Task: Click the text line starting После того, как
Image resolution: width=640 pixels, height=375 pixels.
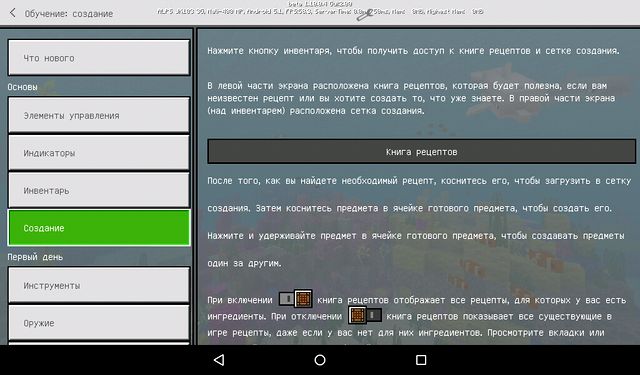Action: pos(419,181)
